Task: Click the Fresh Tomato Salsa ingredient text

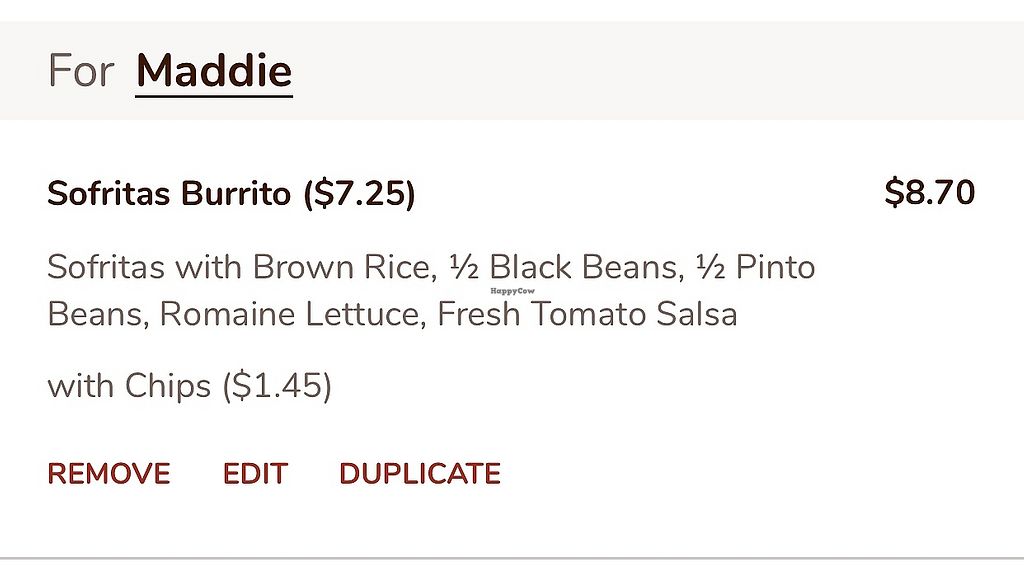Action: (x=588, y=314)
